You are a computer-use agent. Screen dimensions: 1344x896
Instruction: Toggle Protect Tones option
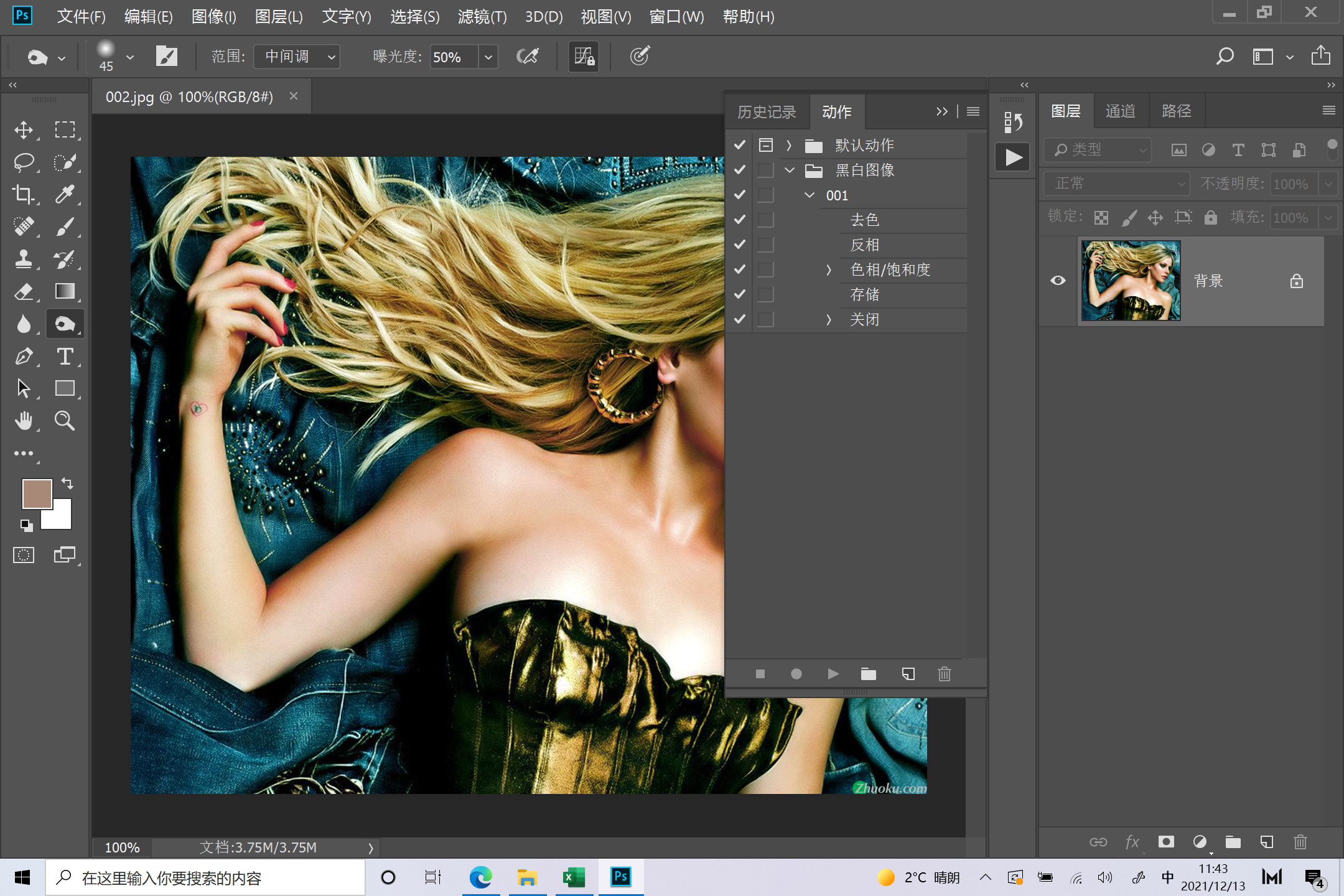tap(584, 57)
